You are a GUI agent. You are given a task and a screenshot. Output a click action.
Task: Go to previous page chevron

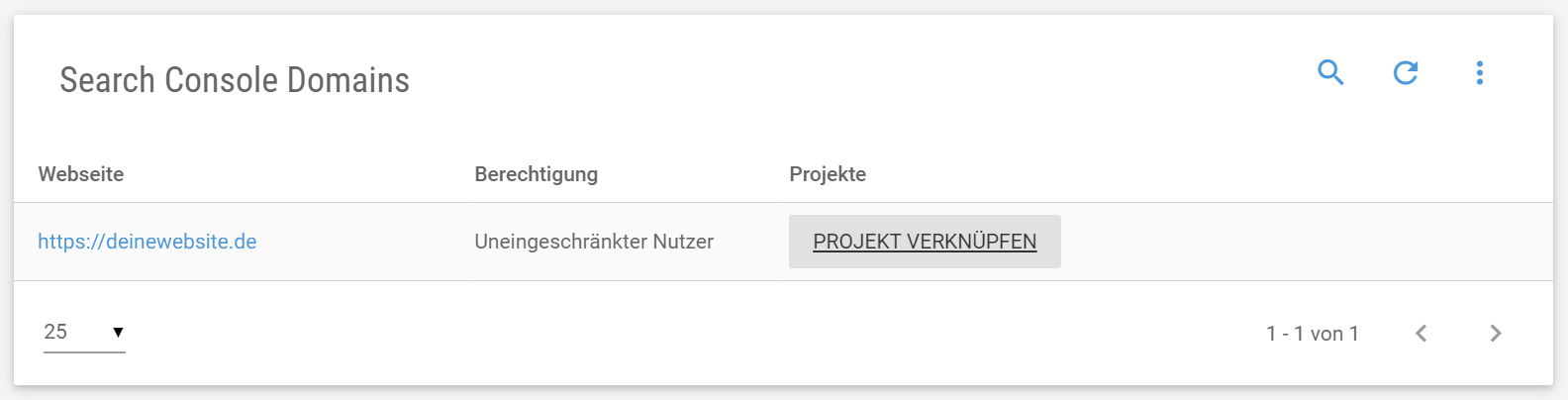(1421, 334)
